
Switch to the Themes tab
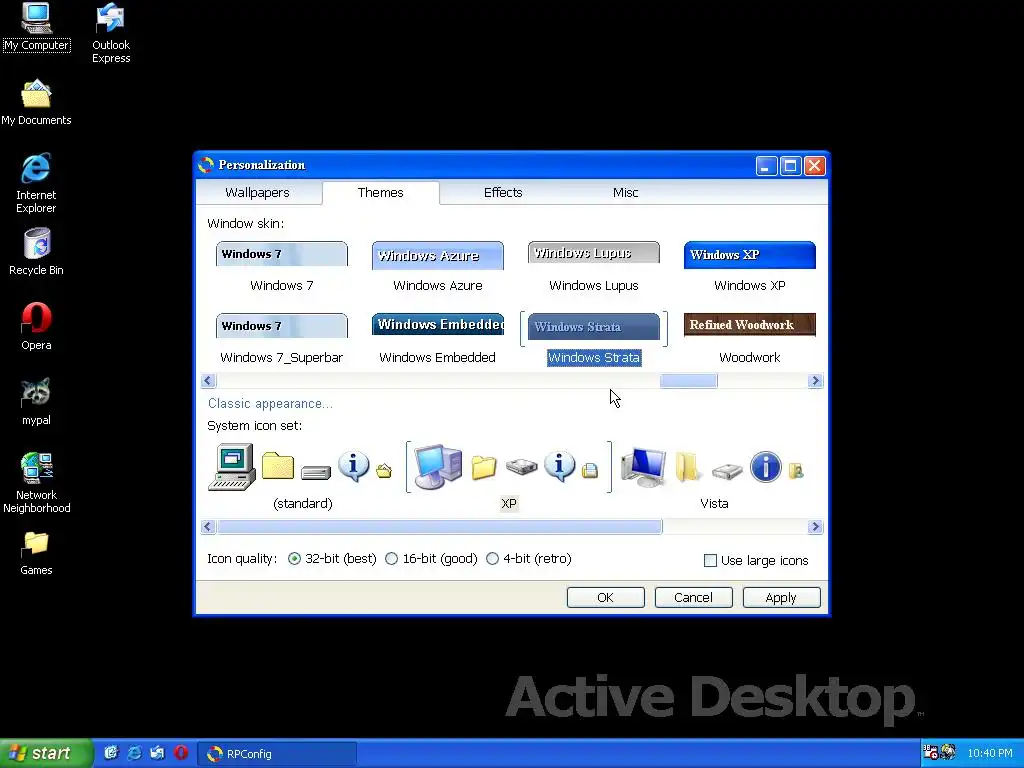[x=381, y=193]
